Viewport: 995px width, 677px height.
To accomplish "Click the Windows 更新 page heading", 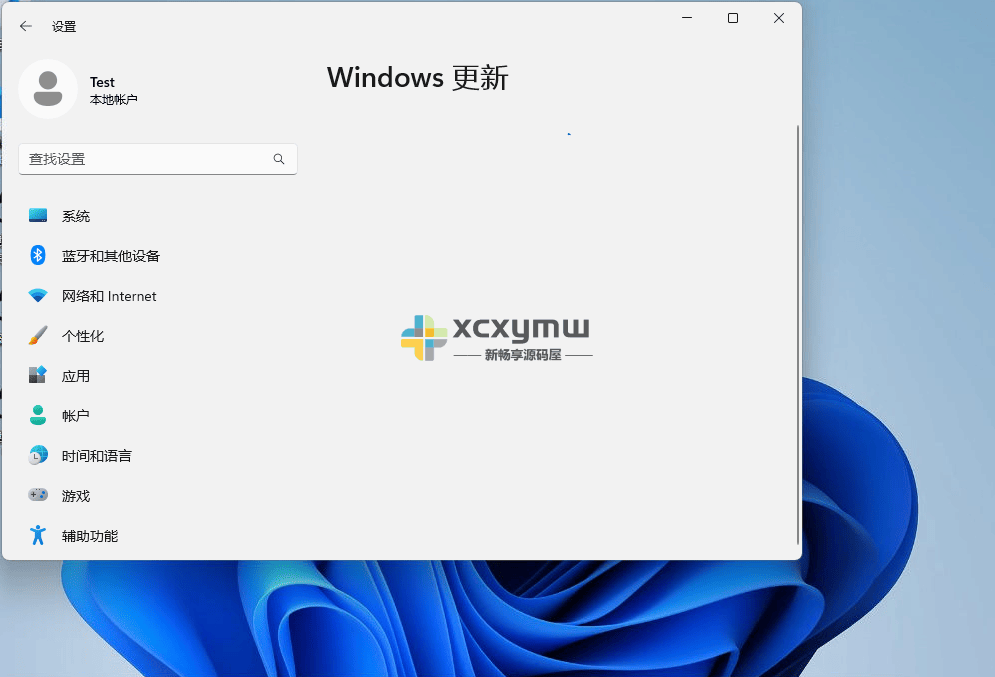I will [x=417, y=77].
